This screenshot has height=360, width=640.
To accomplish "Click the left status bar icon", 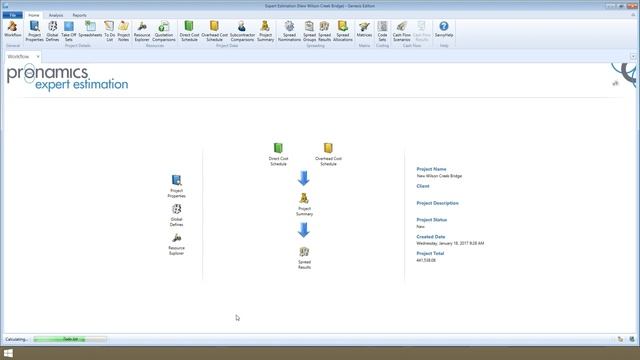I will pyautogui.click(x=620, y=339).
